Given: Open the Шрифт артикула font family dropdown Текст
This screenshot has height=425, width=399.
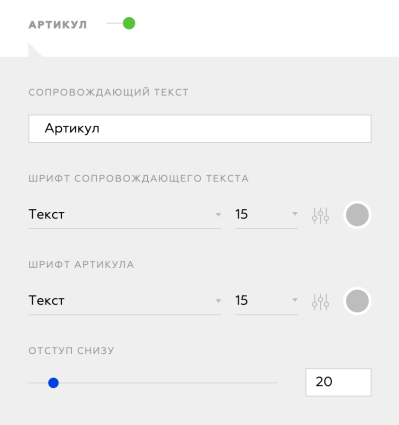Looking at the screenshot, I should coord(125,301).
